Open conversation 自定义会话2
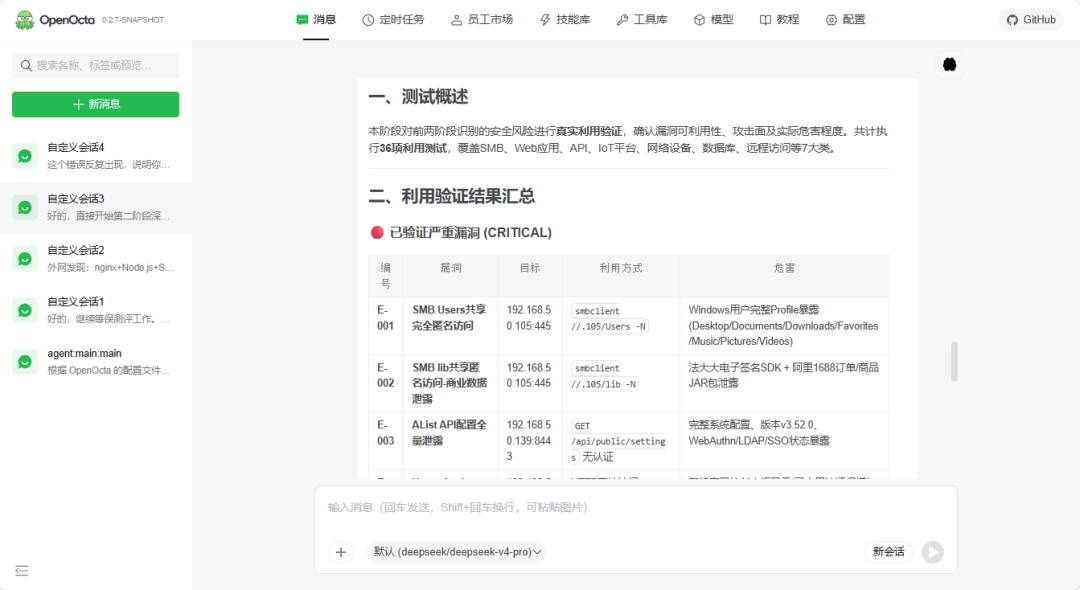 click(96, 259)
